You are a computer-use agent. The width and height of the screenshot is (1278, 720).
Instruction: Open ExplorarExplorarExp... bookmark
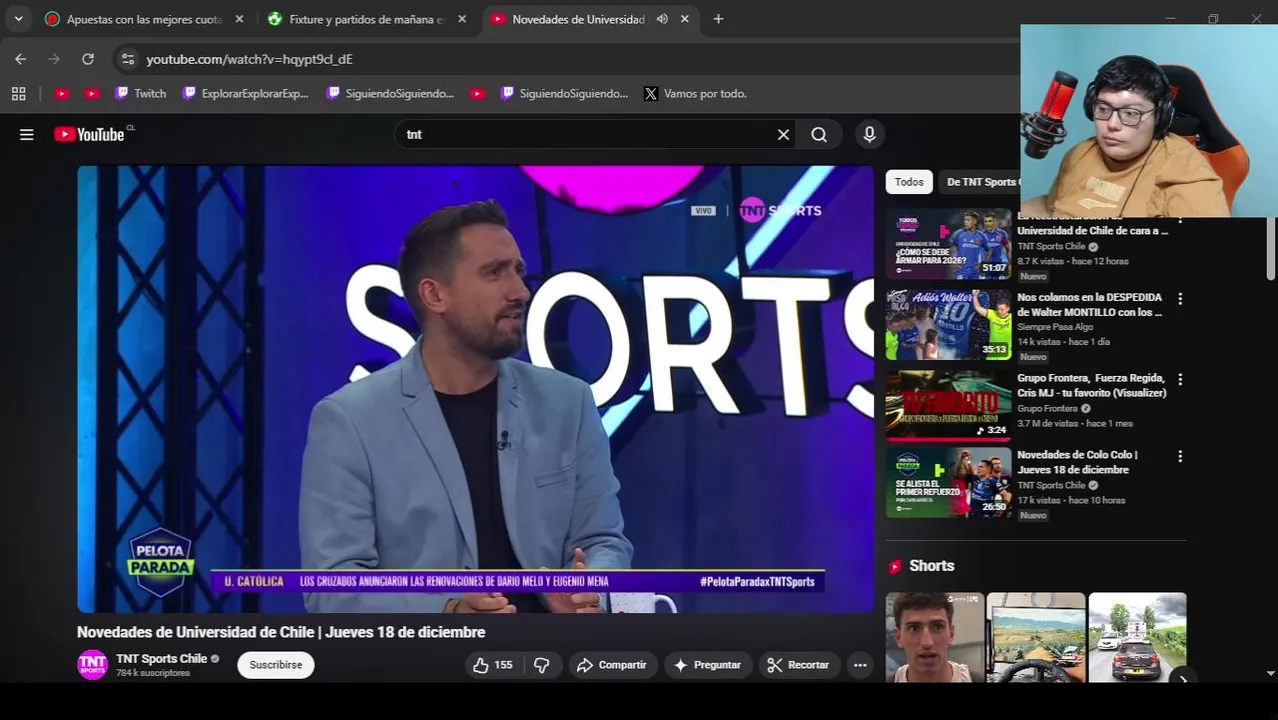point(245,93)
